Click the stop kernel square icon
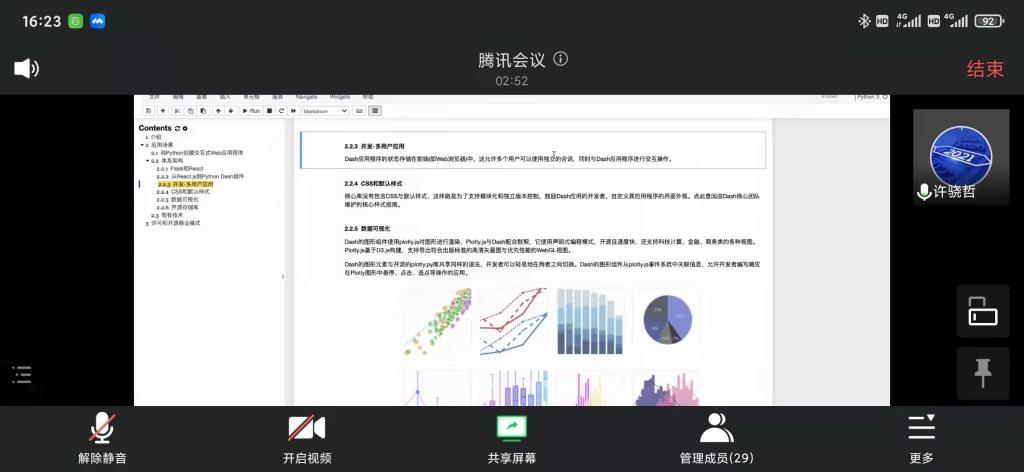 coord(269,111)
